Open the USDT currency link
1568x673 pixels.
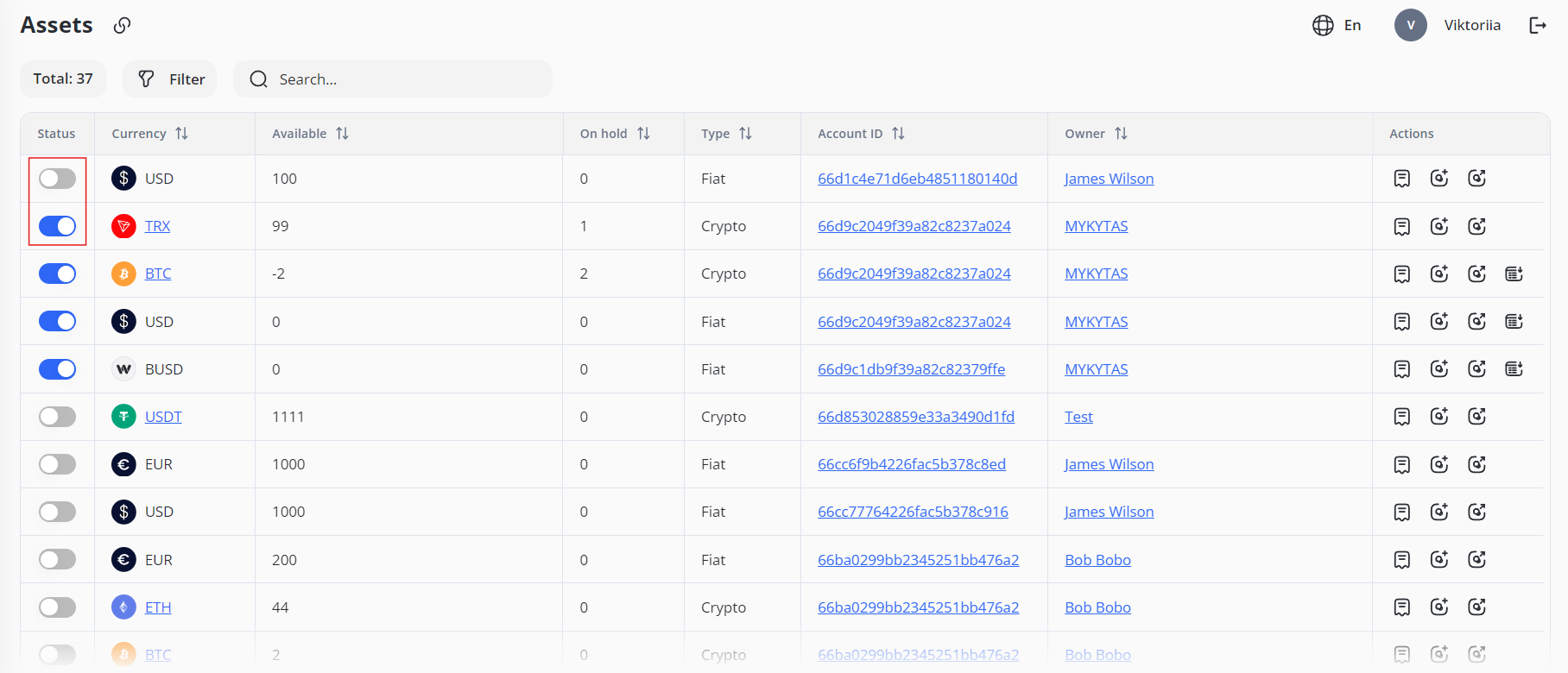[163, 417]
